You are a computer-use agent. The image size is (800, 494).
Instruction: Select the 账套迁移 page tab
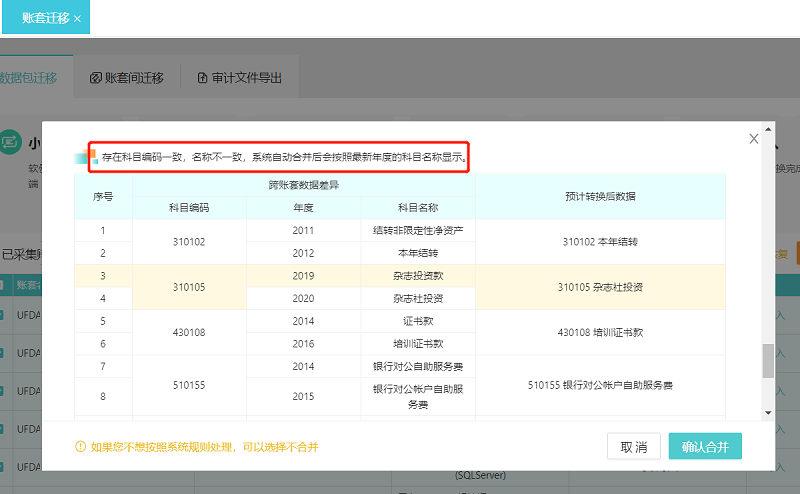[44, 18]
